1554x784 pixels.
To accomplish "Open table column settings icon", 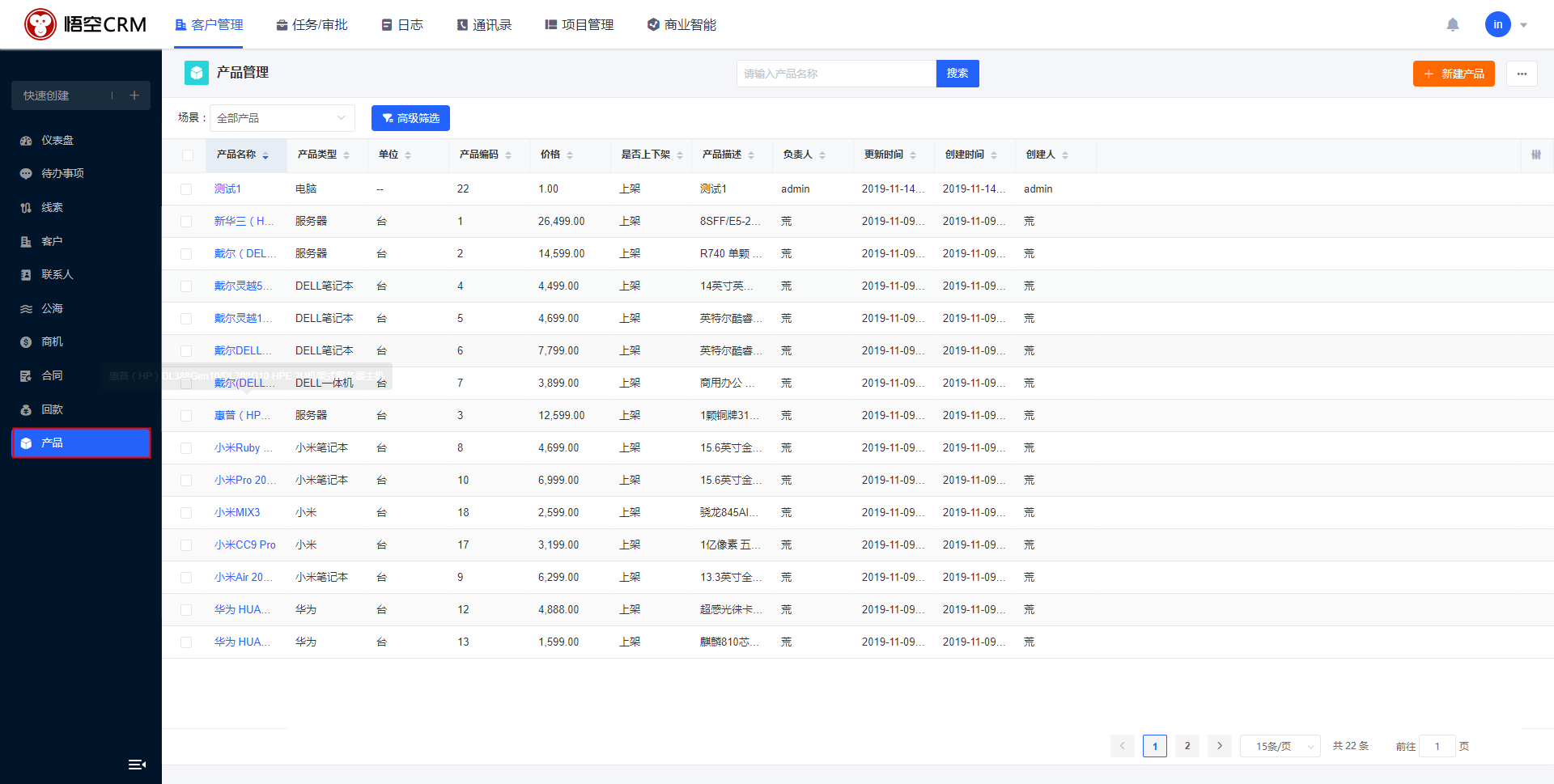I will point(1536,155).
